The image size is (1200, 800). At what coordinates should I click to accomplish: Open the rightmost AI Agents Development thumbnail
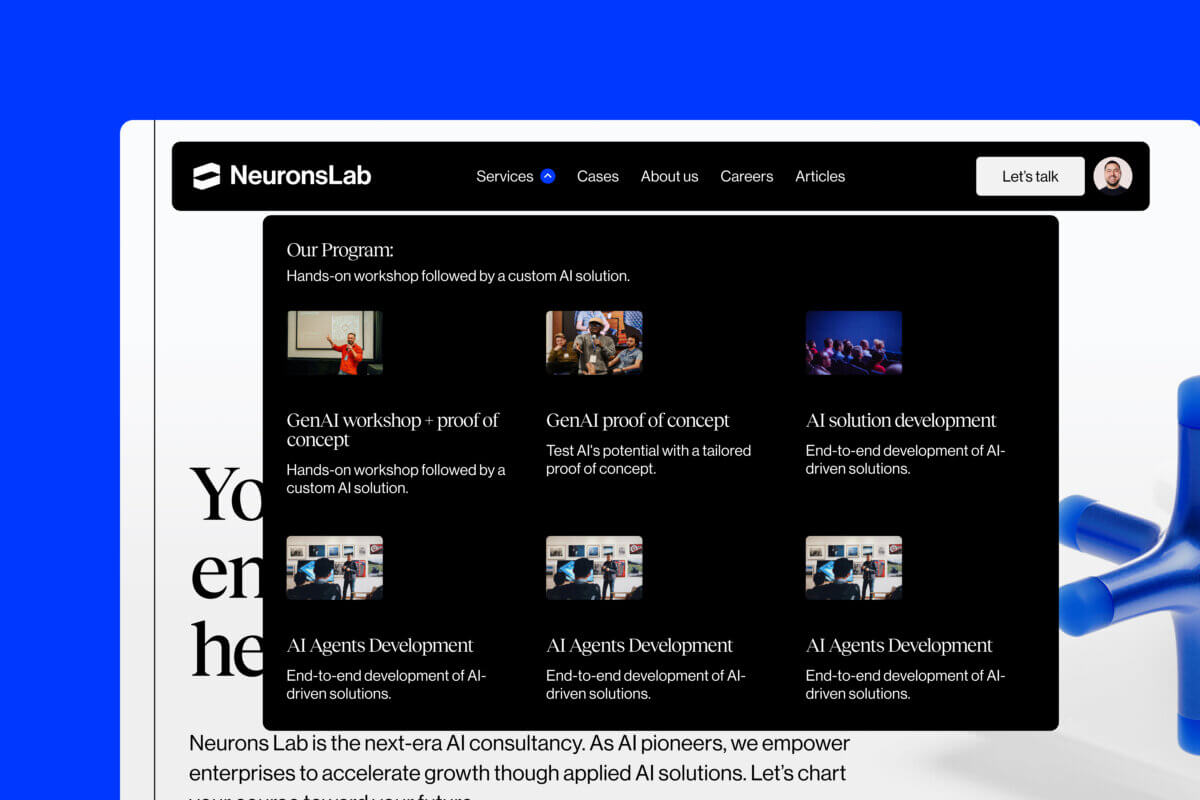(853, 567)
